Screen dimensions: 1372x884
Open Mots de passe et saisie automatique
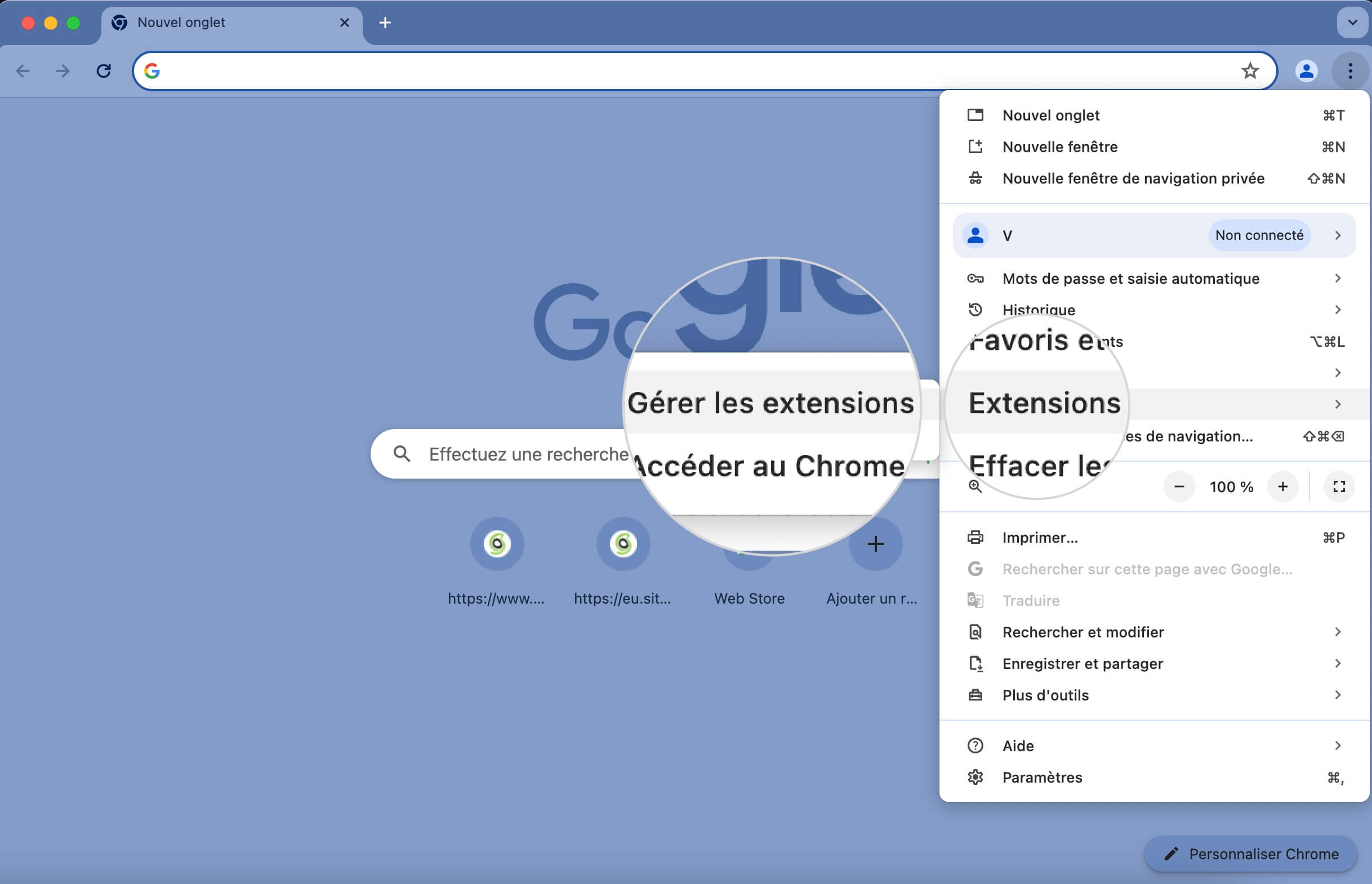click(1155, 278)
